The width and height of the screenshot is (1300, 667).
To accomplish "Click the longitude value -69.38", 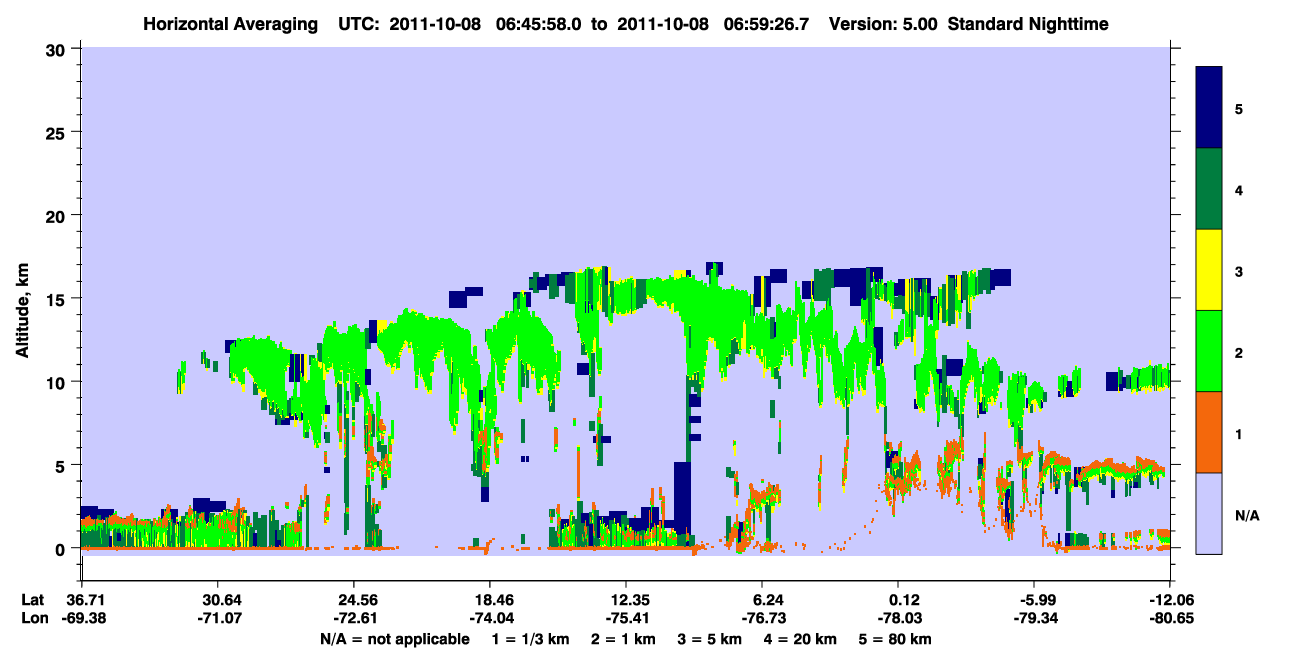I will (82, 619).
